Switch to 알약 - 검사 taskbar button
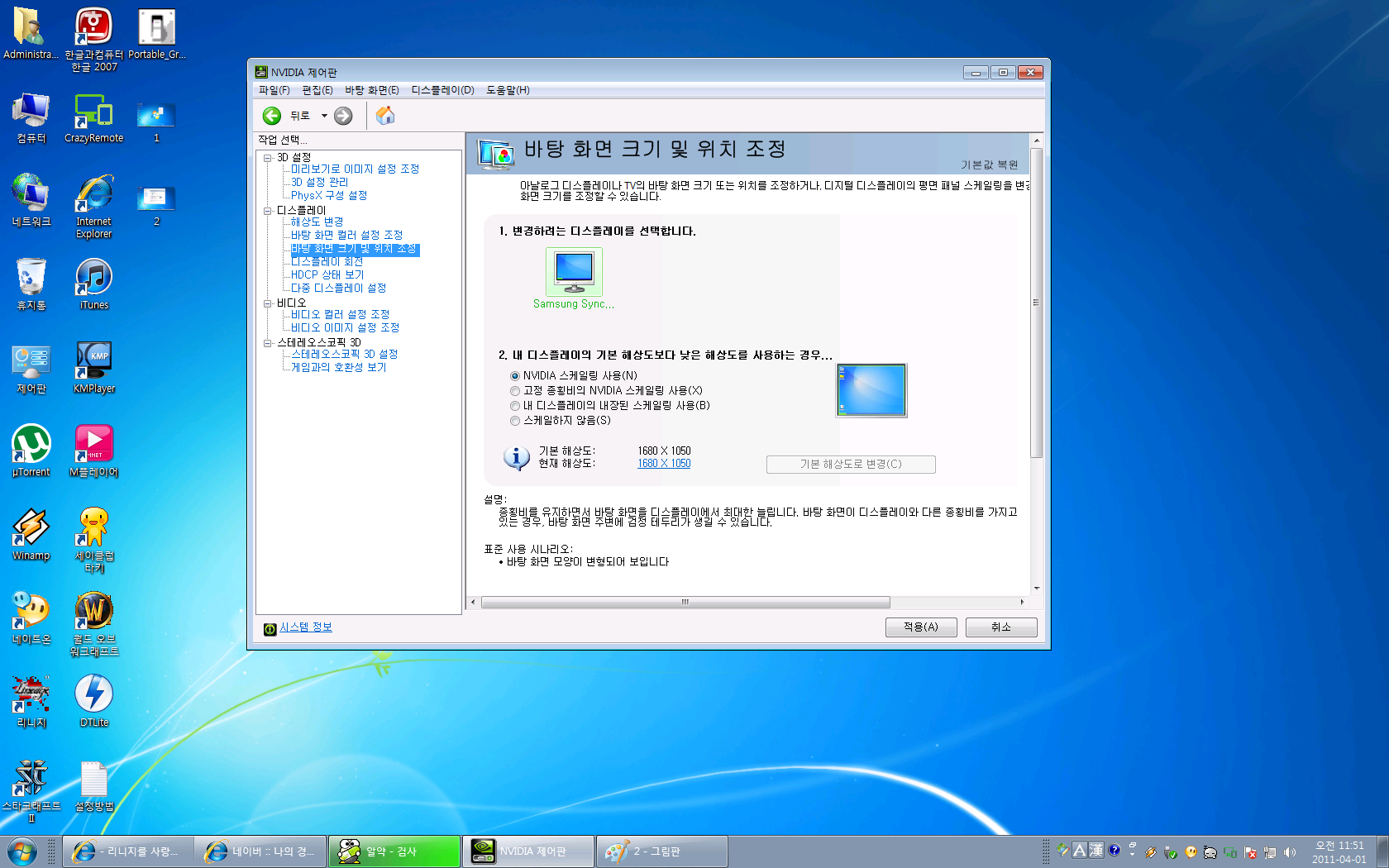Viewport: 1389px width, 868px height. (x=394, y=851)
